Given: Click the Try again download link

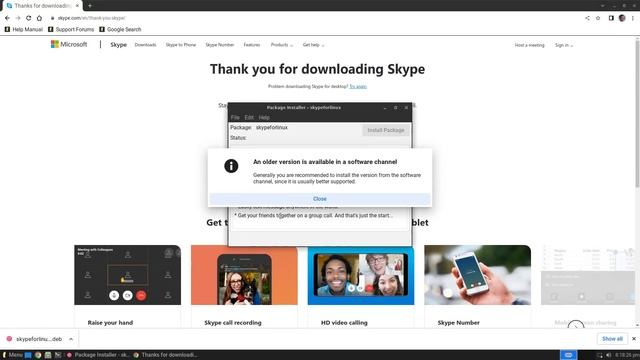Looking at the screenshot, I should [358, 87].
